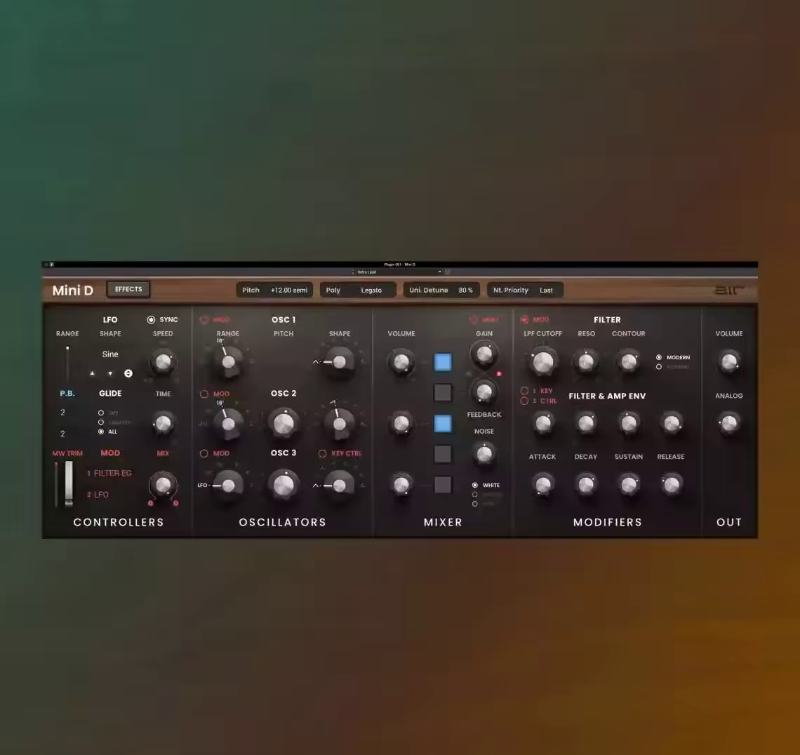Click the OSC 3 Range knob set to LFO
Image resolution: width=800 pixels, height=755 pixels.
pyautogui.click(x=228, y=485)
